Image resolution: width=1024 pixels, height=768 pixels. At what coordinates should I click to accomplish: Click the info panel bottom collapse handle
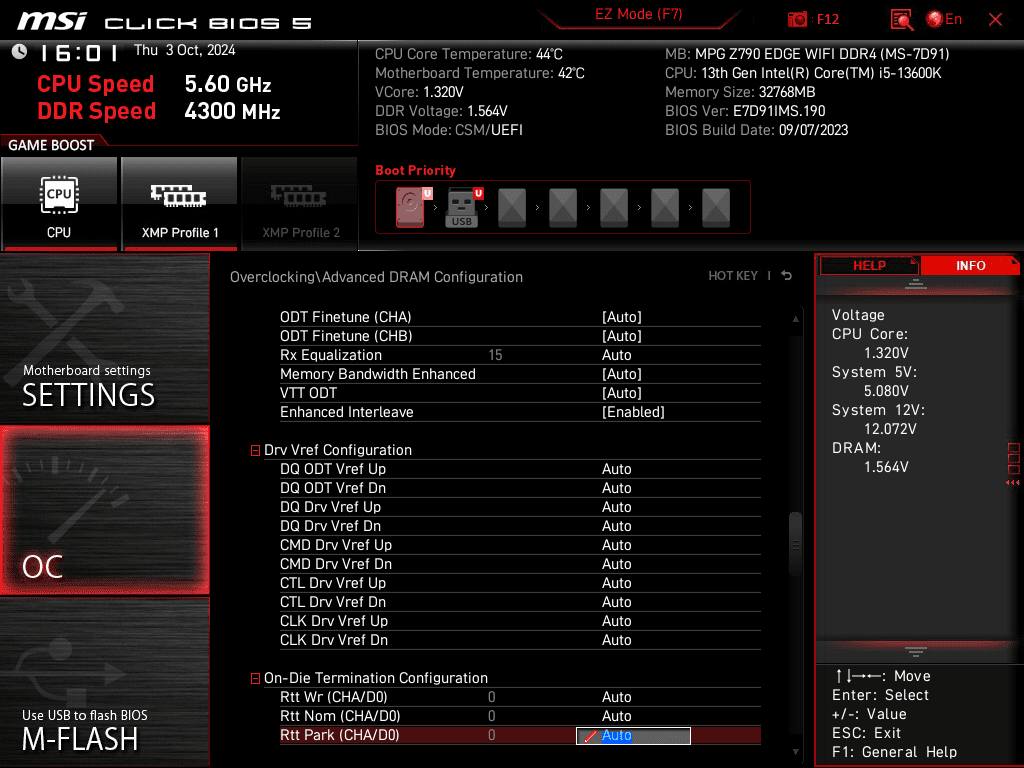[916, 651]
